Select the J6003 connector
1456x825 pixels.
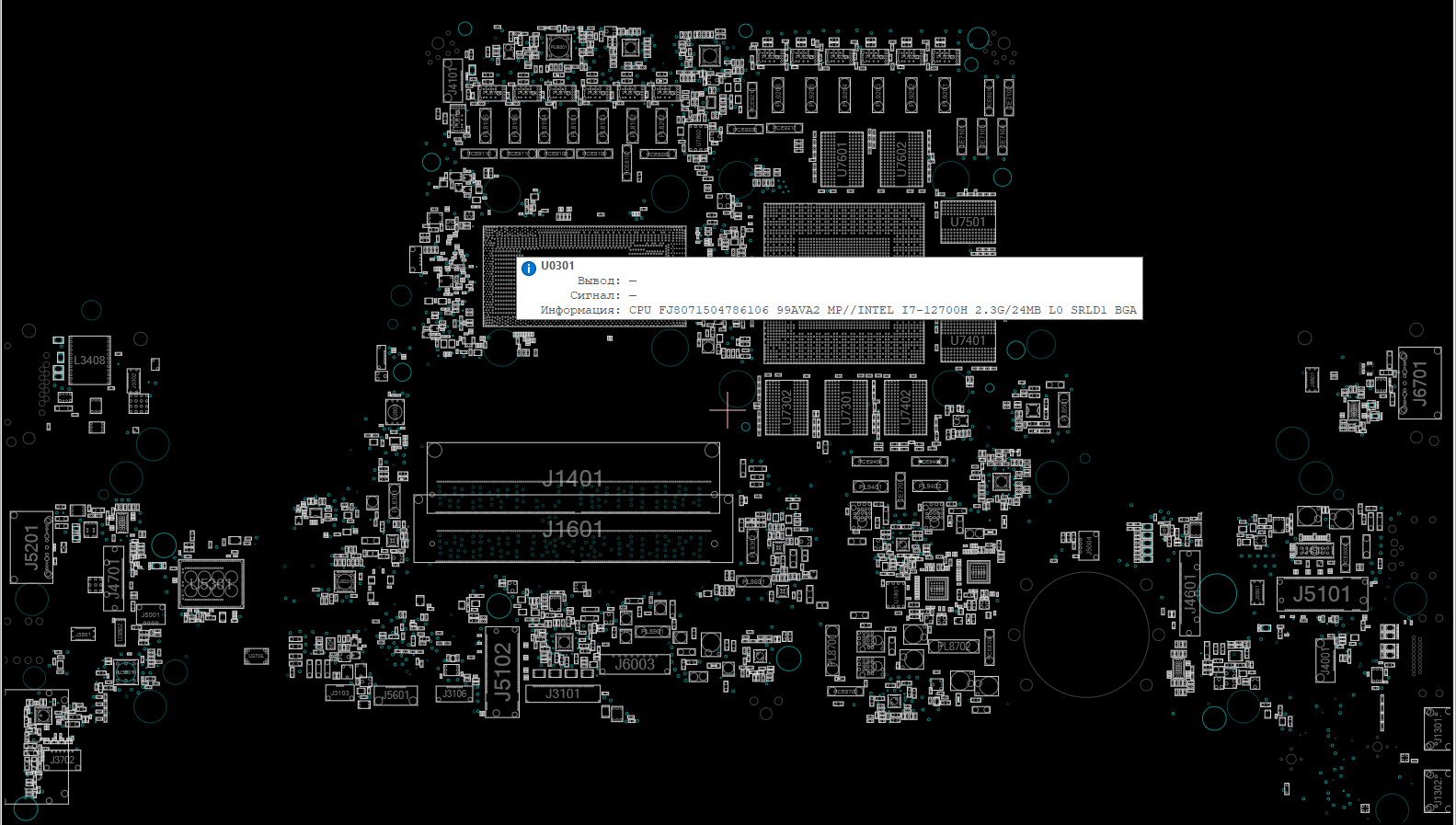[x=635, y=664]
